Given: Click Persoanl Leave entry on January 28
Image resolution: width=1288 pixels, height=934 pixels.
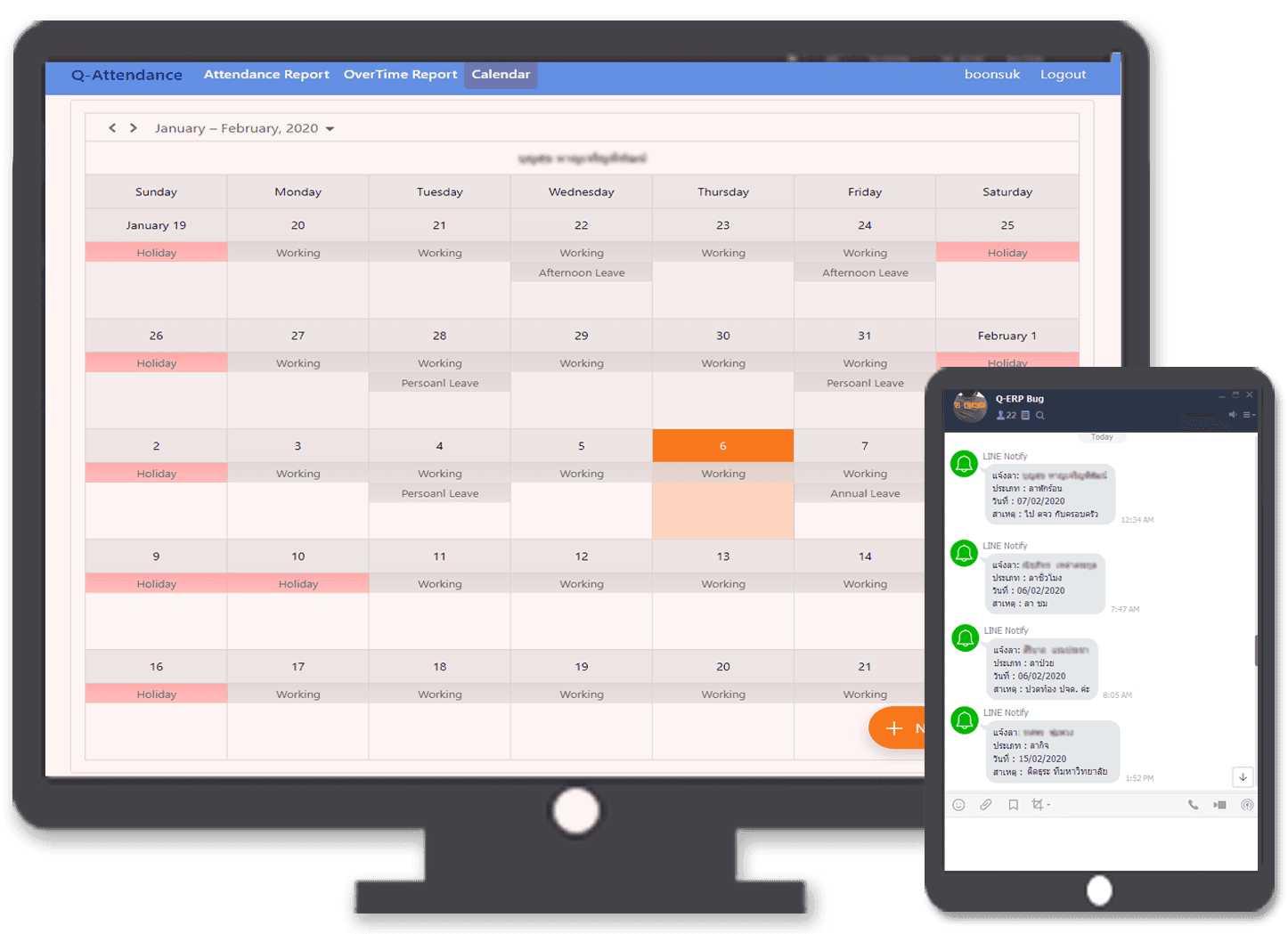Looking at the screenshot, I should (440, 383).
